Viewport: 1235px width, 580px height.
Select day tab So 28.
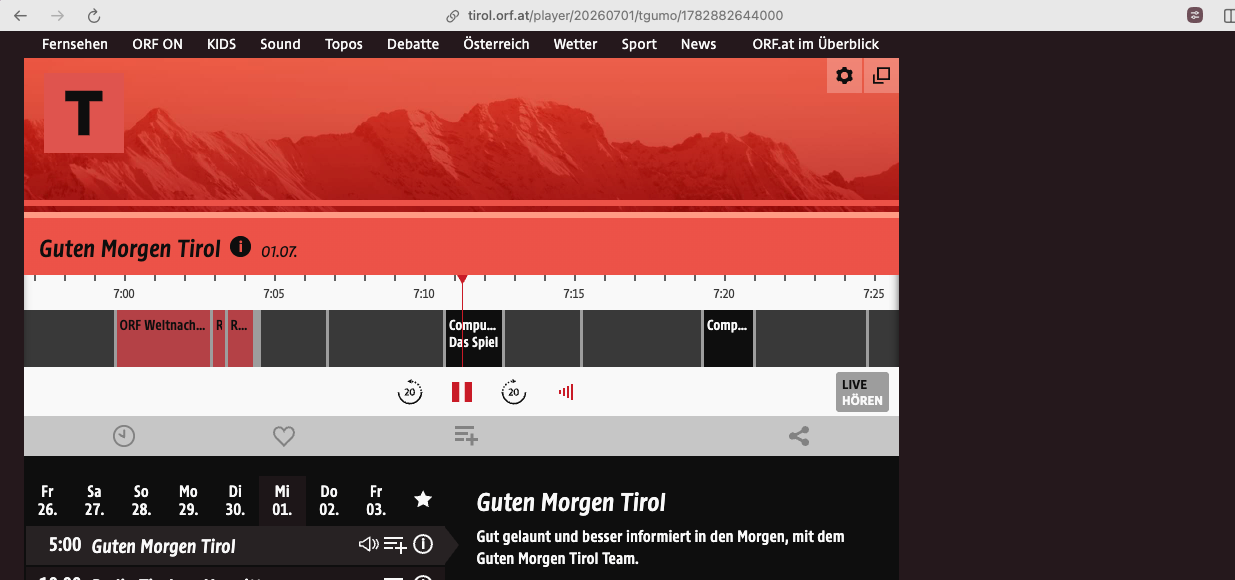(x=141, y=499)
